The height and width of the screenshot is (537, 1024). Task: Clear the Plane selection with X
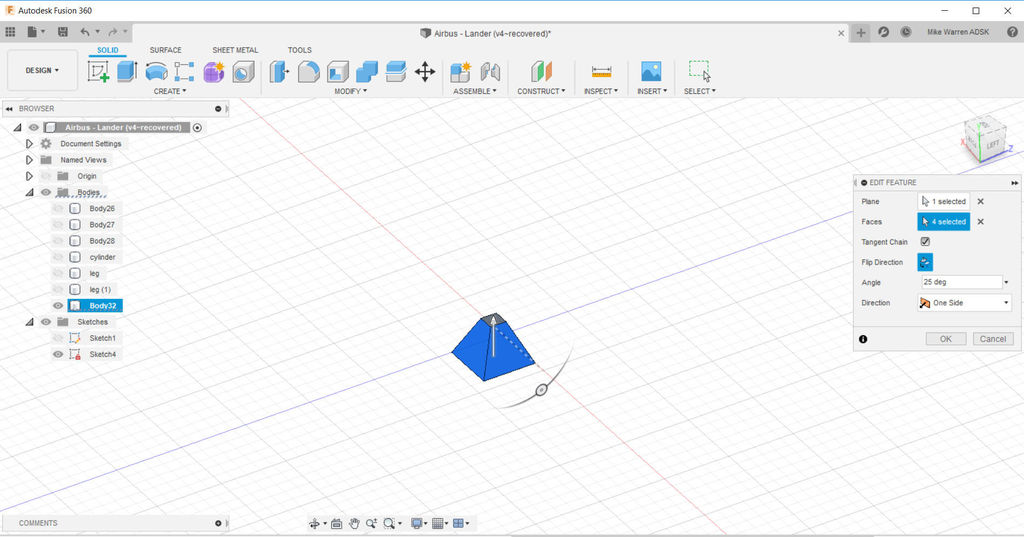980,201
